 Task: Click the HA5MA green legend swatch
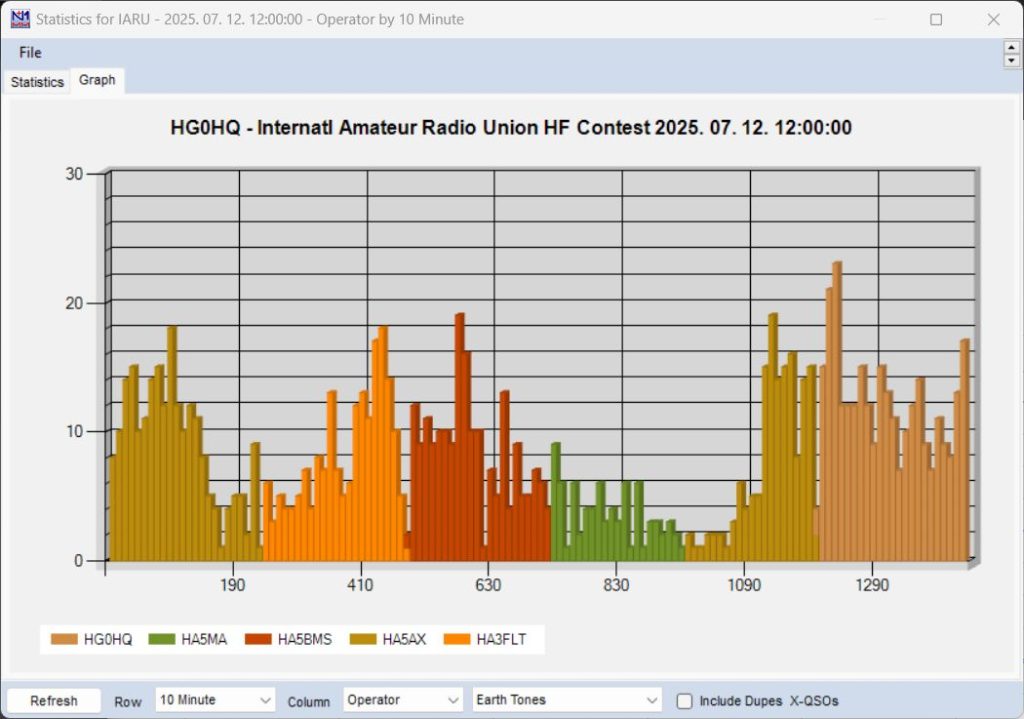162,639
